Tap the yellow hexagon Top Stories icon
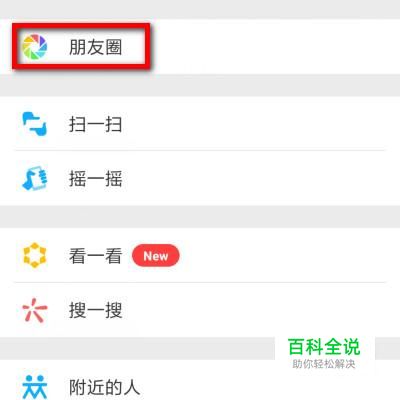The image size is (400, 400). pyautogui.click(x=35, y=256)
